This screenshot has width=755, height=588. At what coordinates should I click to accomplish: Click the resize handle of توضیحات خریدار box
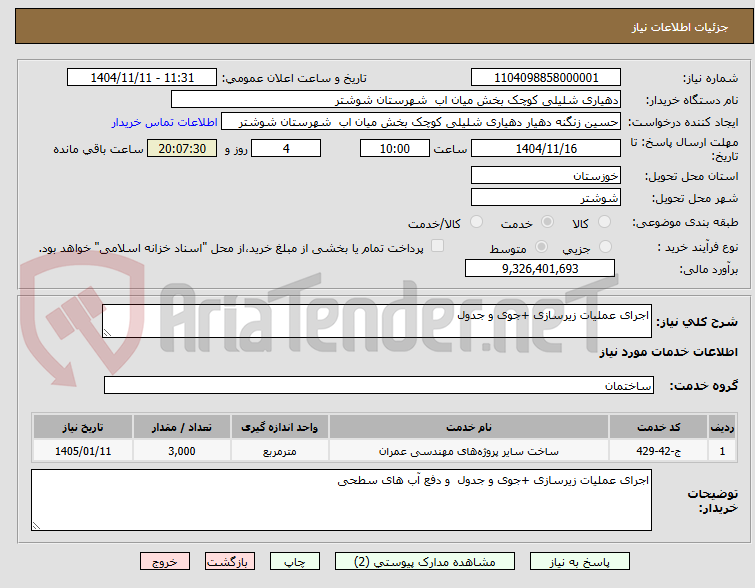point(36,525)
